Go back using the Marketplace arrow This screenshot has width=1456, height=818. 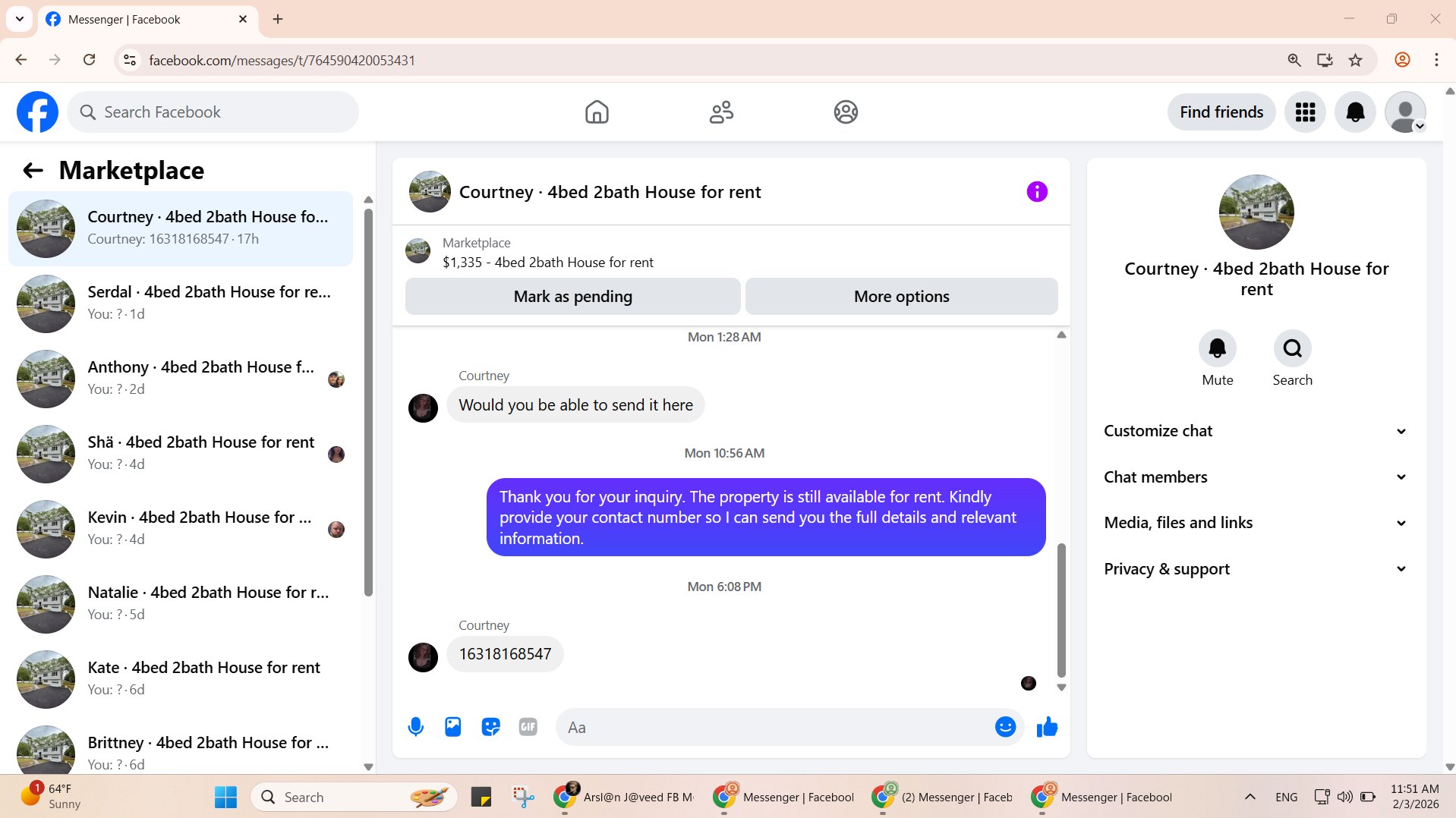pos(33,171)
